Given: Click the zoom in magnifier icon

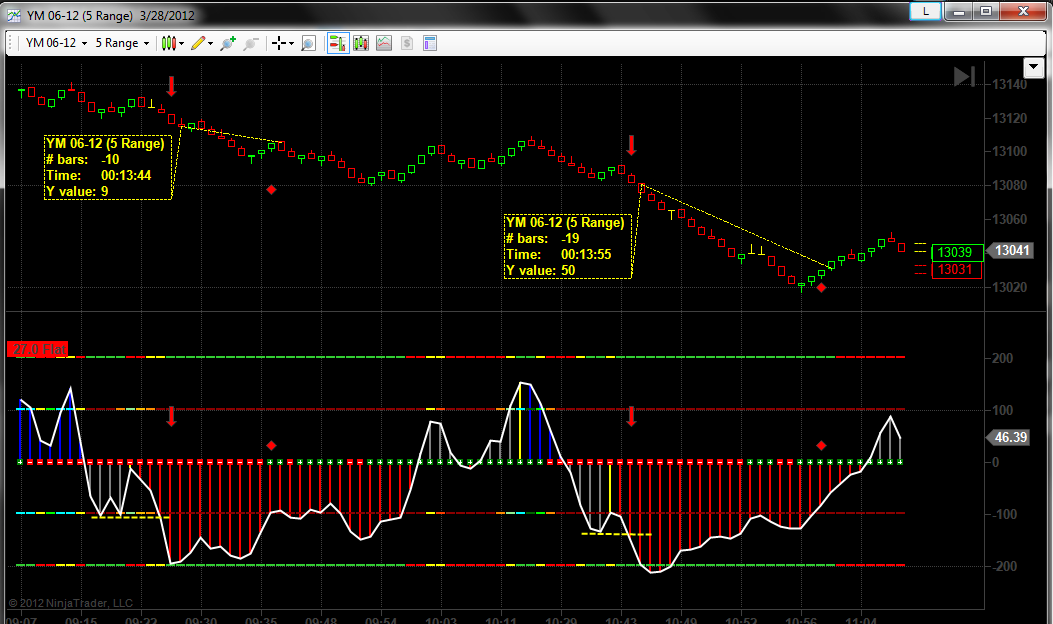Looking at the screenshot, I should pyautogui.click(x=228, y=44).
